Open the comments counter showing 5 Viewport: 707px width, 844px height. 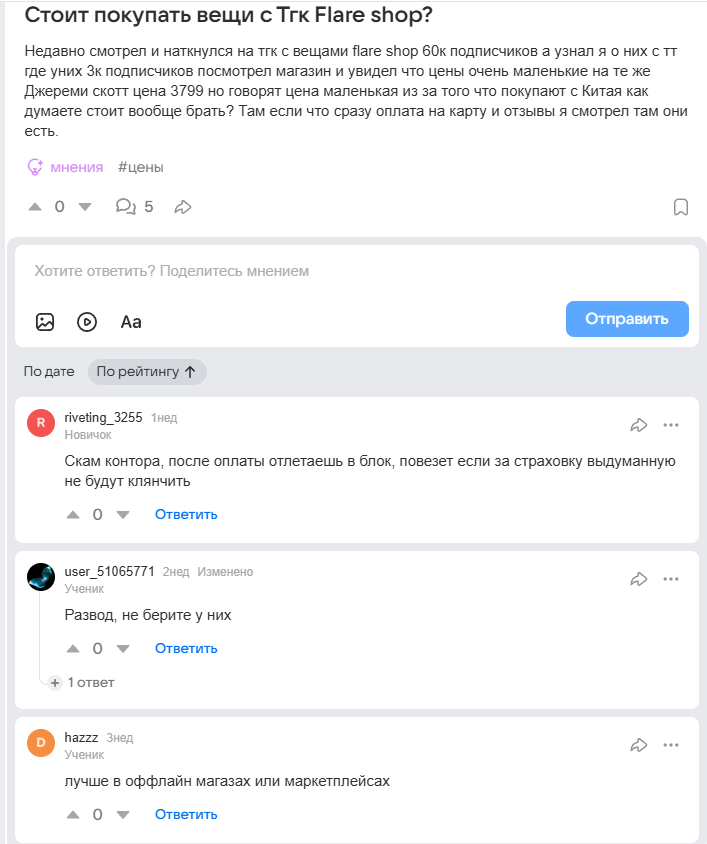click(134, 207)
